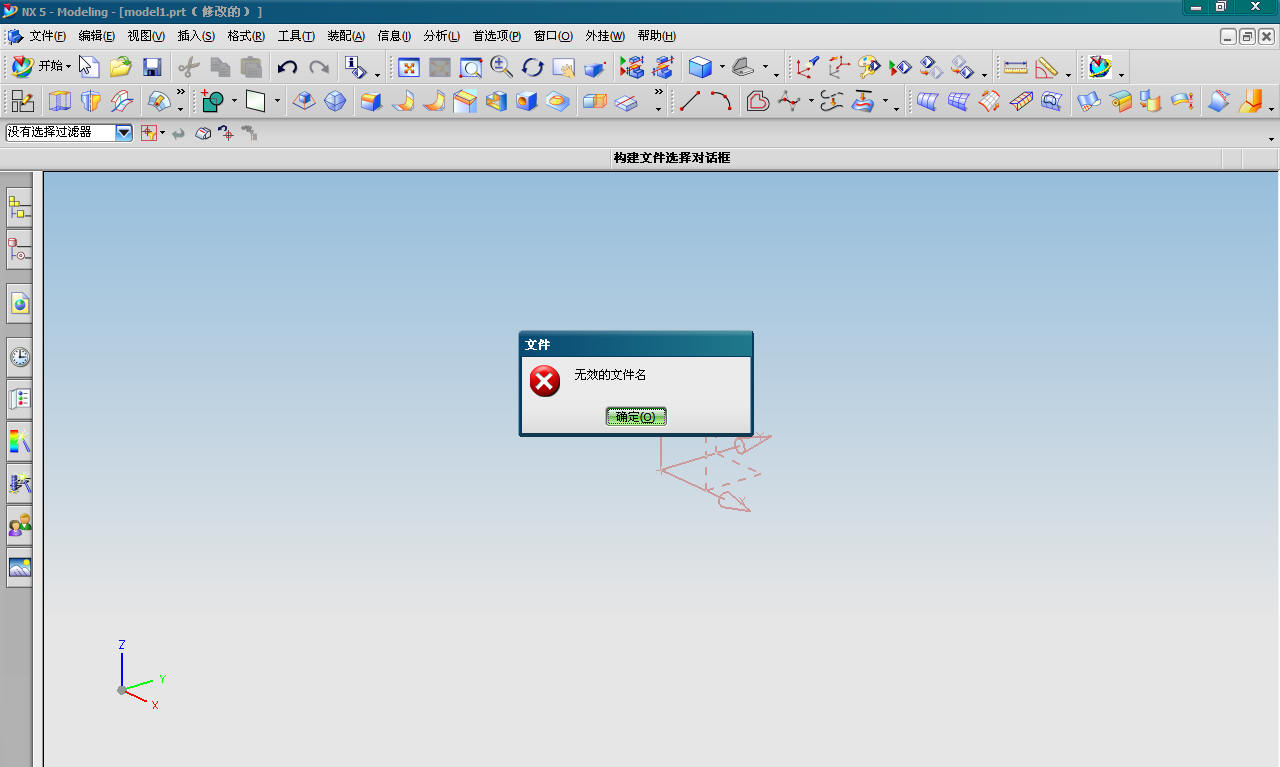This screenshot has width=1280, height=767.
Task: Select the Zoom window magnifier icon
Action: pyautogui.click(x=471, y=67)
